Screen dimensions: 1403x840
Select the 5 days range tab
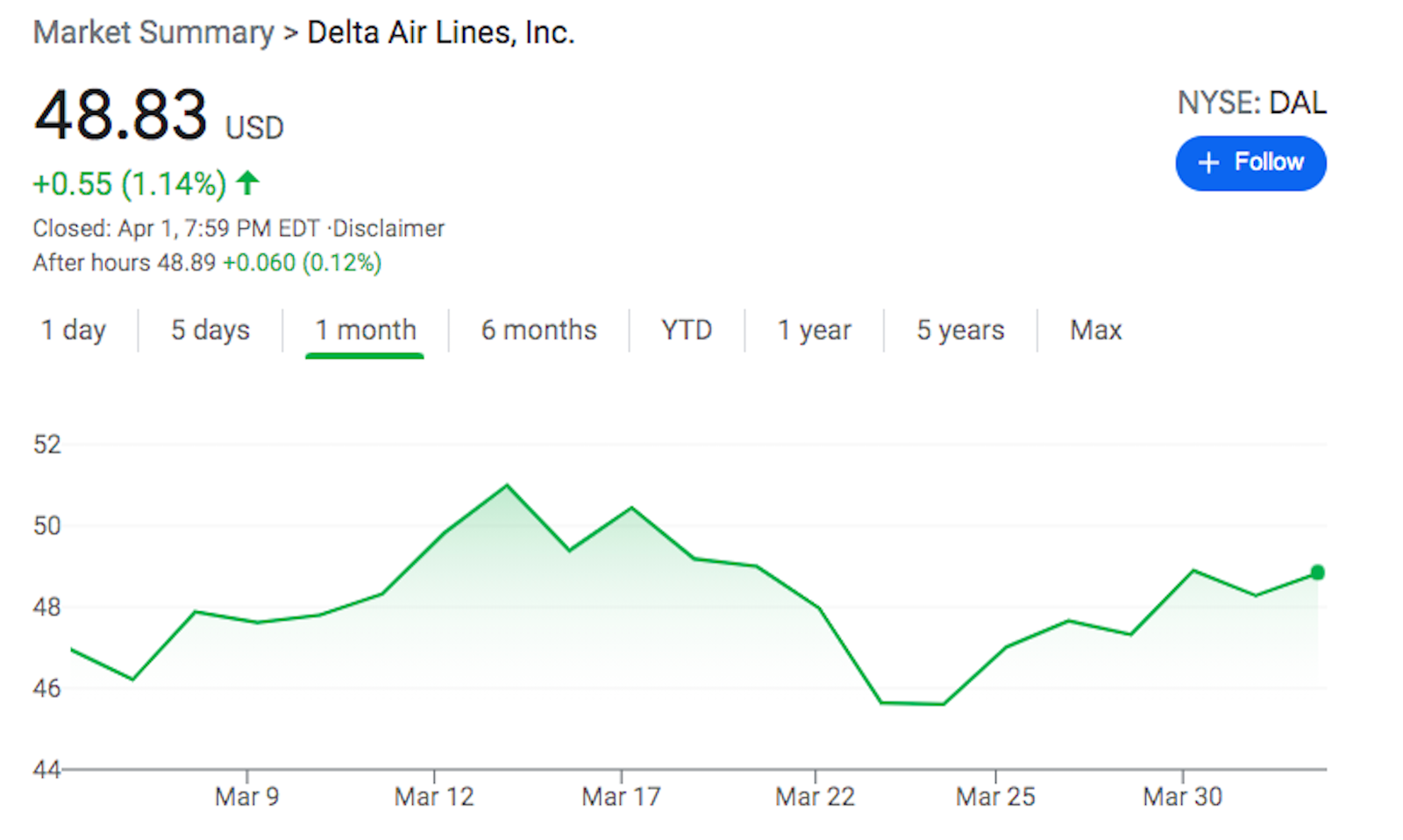click(210, 330)
